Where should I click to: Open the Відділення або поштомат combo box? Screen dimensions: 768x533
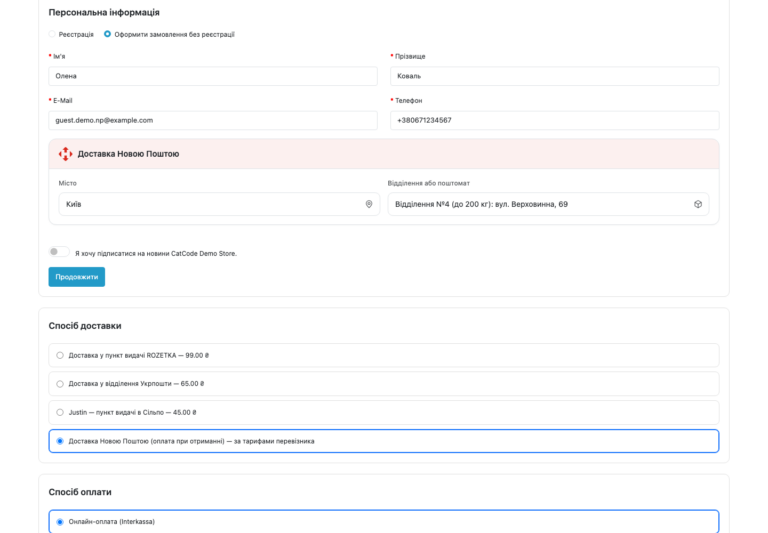548,204
